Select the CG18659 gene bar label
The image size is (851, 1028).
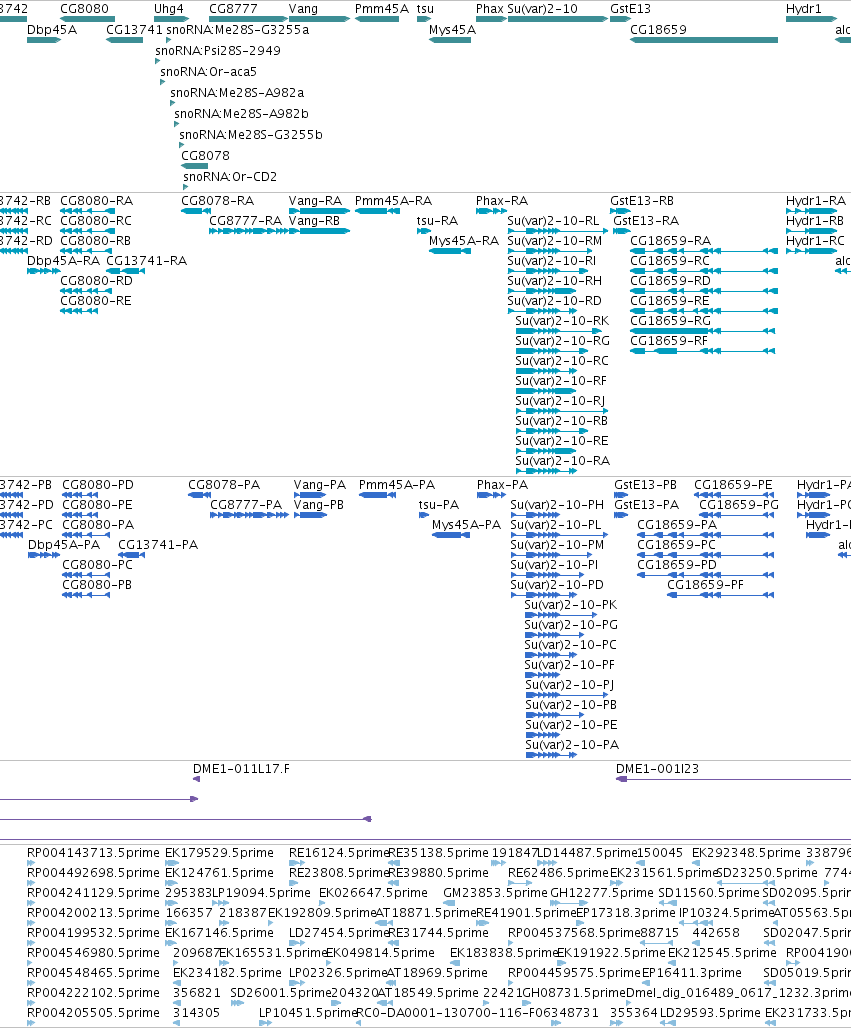pyautogui.click(x=658, y=30)
